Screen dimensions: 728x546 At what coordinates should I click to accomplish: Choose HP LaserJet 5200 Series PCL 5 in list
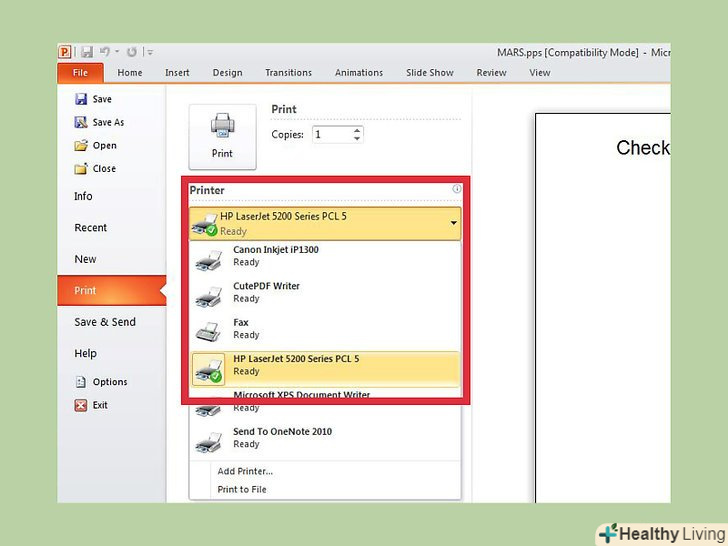[325, 368]
